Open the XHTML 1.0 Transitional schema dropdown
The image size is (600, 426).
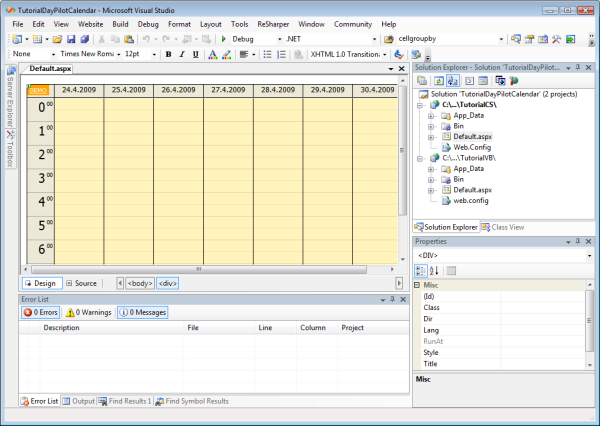click(x=384, y=54)
